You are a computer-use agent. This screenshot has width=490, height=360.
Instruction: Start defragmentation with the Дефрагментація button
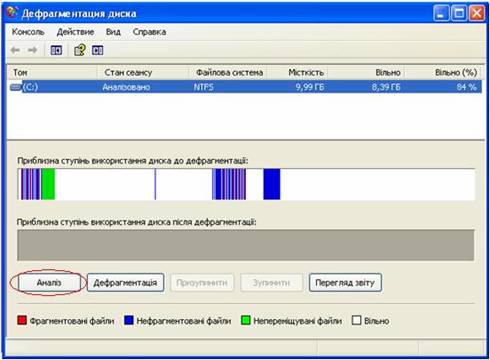(125, 283)
